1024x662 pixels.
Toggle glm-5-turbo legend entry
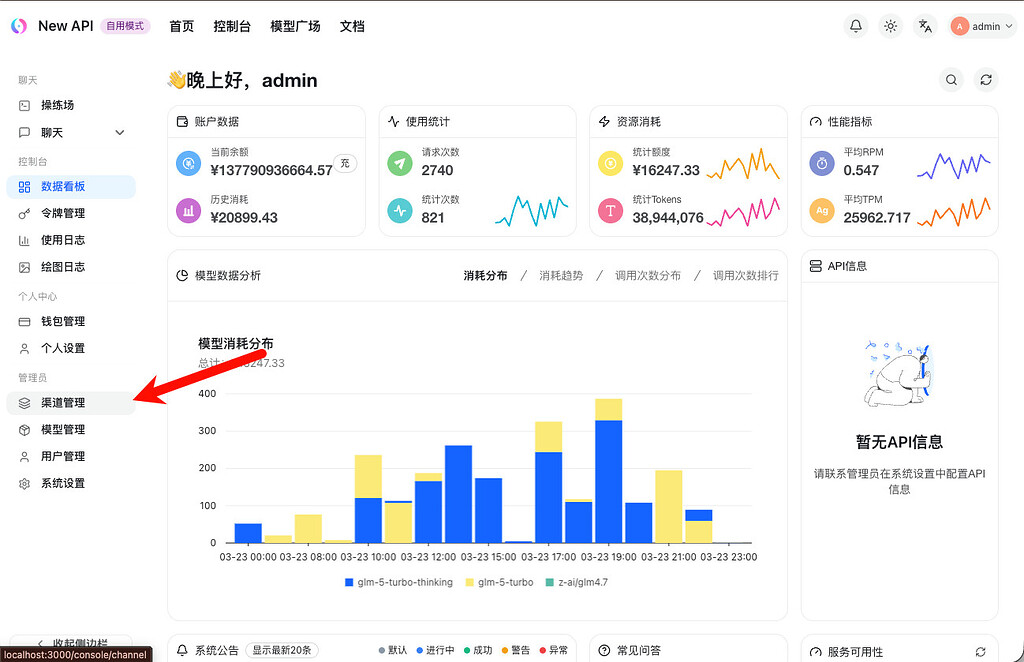click(500, 582)
